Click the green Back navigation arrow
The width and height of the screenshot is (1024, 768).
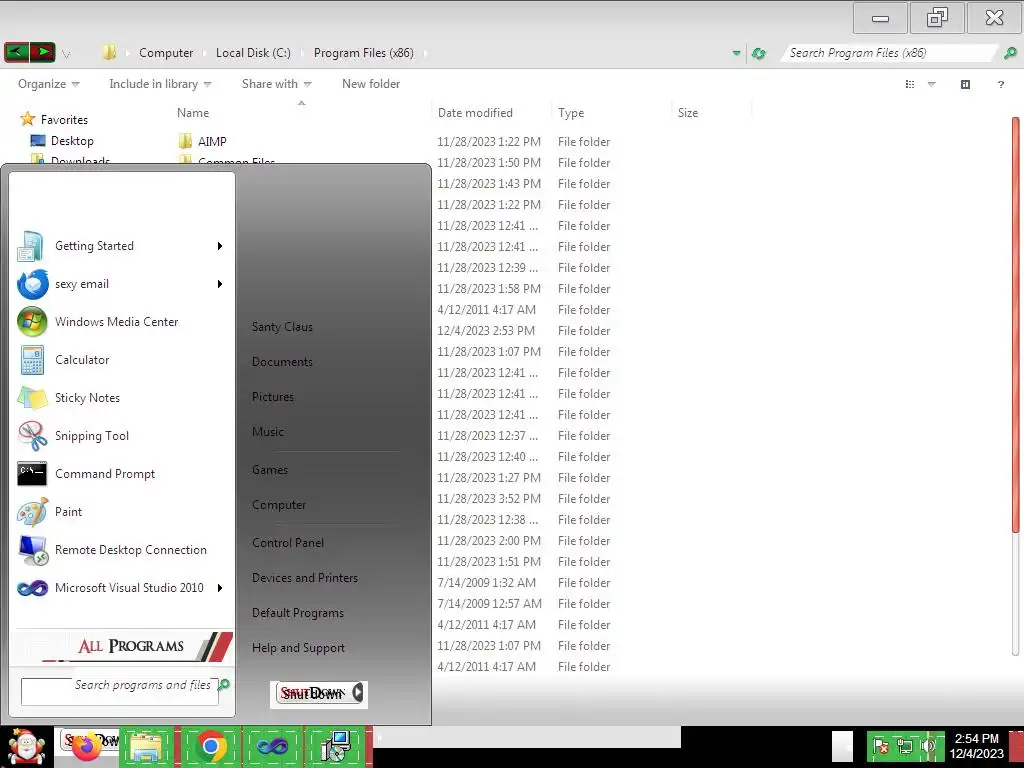[x=16, y=52]
